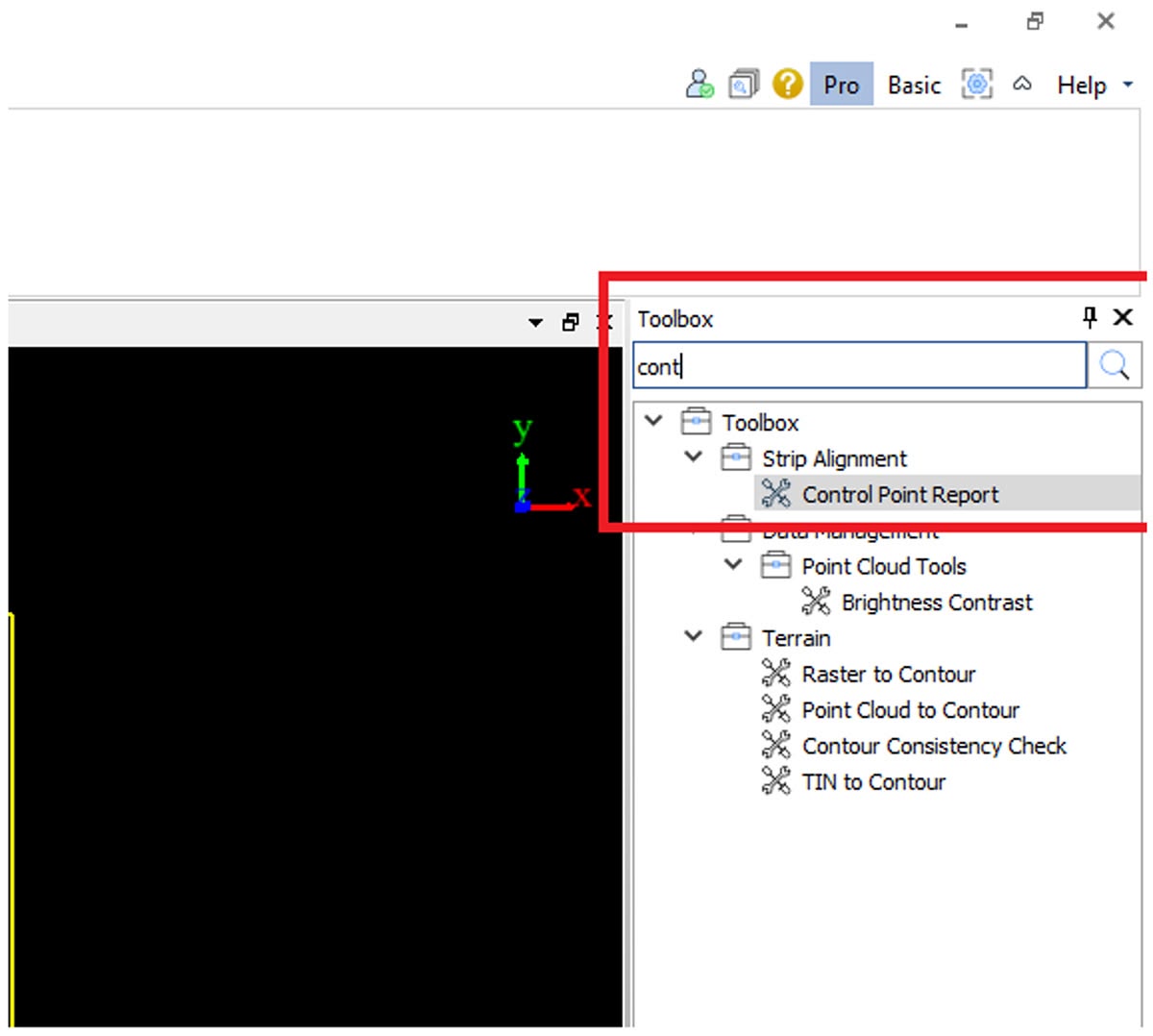Open the stacked windows search icon
Image resolution: width=1153 pixels, height=1036 pixels.
tap(743, 85)
